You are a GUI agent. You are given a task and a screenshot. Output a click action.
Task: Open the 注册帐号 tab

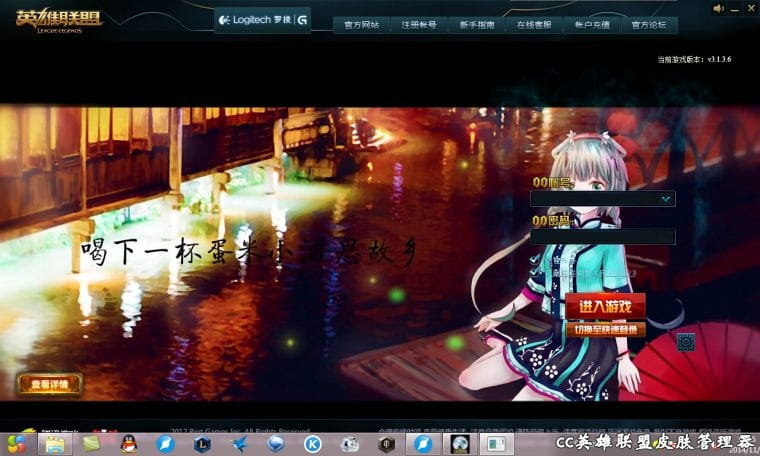[419, 25]
